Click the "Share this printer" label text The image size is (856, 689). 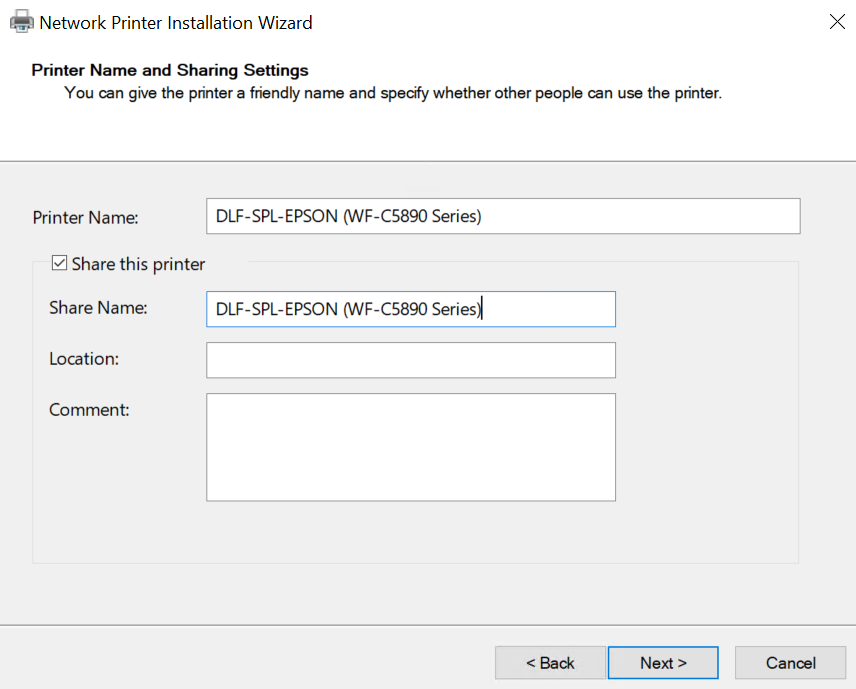pos(138,264)
